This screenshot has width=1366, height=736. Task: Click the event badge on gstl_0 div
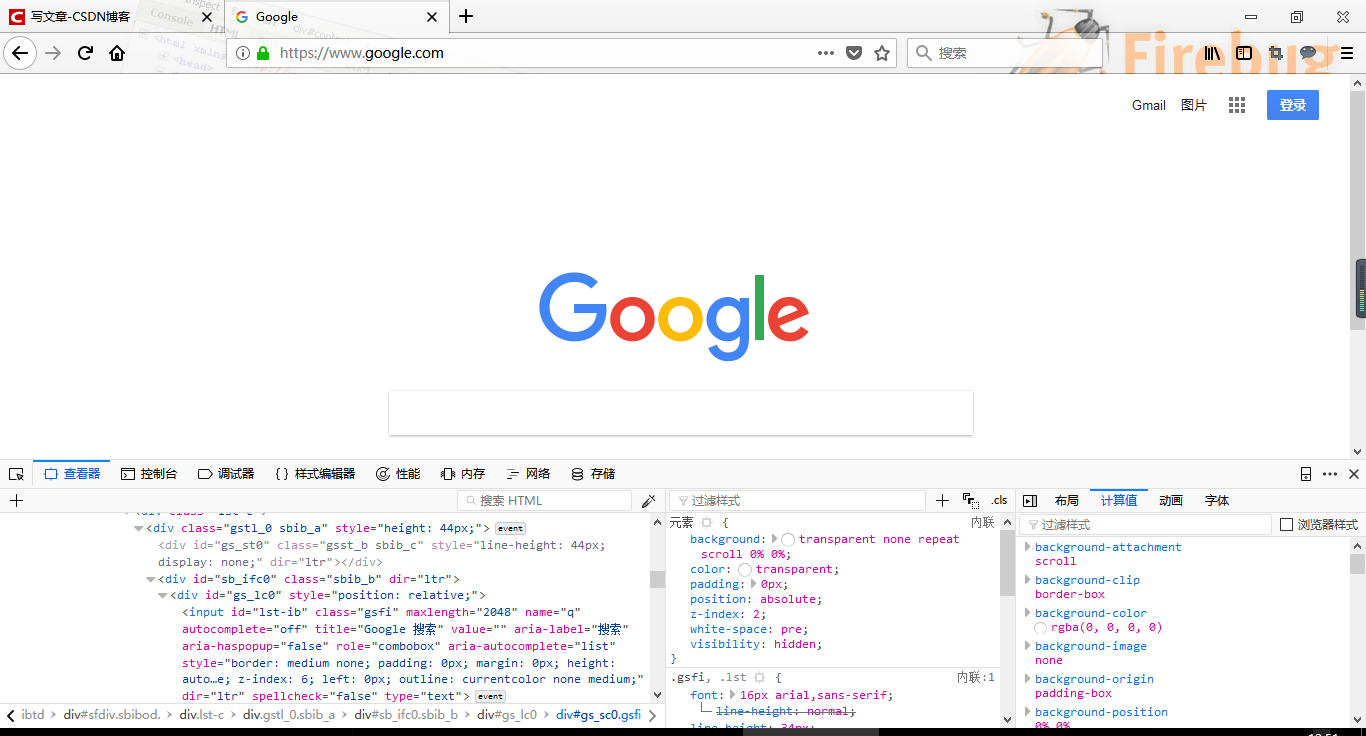pyautogui.click(x=510, y=528)
